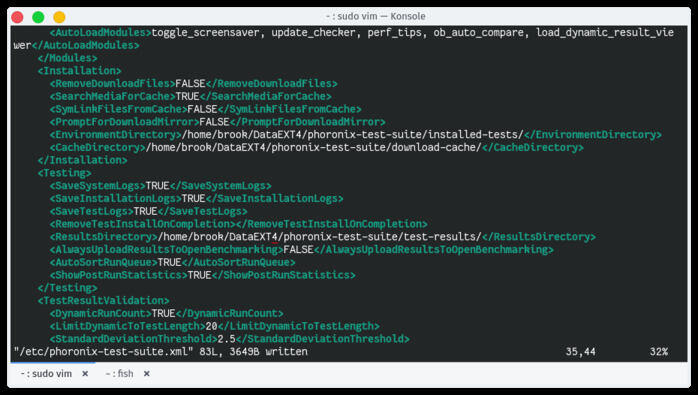This screenshot has height=395, width=698.
Task: Click the FALSE value of PromptForDownloadMirror
Action: click(214, 122)
